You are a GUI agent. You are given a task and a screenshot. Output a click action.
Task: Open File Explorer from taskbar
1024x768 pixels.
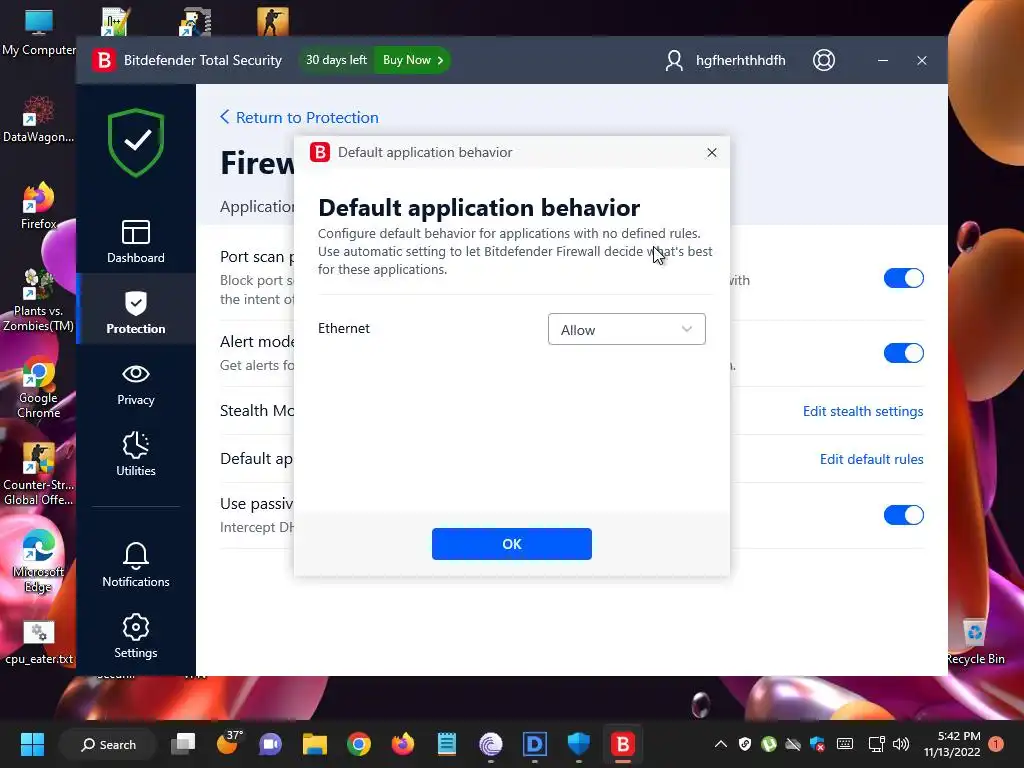315,744
